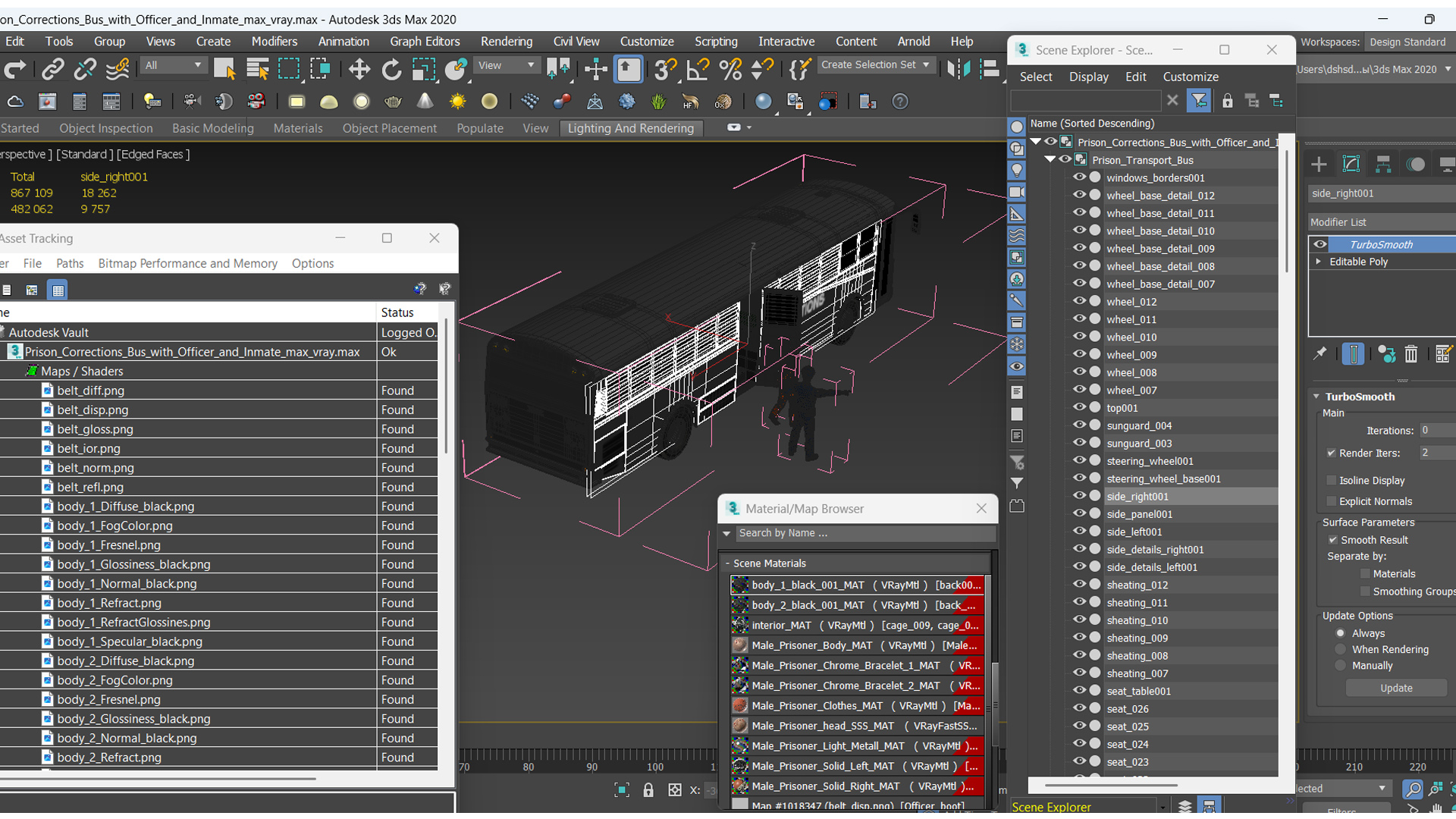This screenshot has height=819, width=1456.
Task: Select the Rotate transform tool
Action: 391,70
